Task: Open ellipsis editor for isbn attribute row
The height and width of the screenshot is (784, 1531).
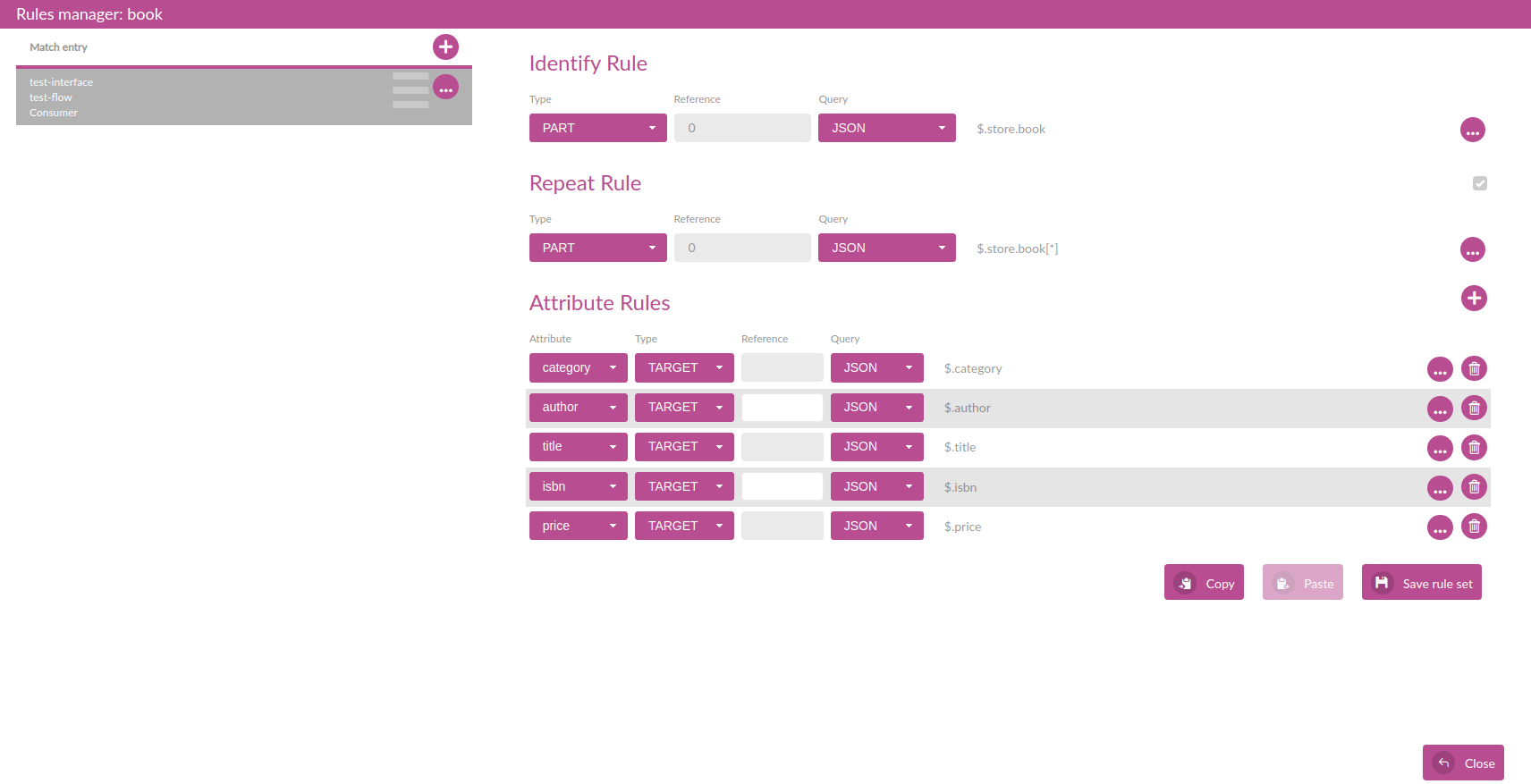Action: point(1440,487)
